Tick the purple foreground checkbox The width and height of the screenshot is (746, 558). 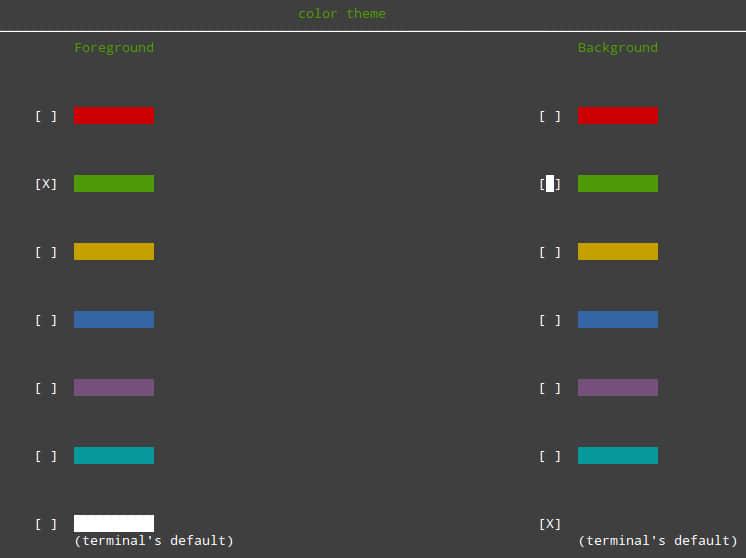[x=46, y=388]
